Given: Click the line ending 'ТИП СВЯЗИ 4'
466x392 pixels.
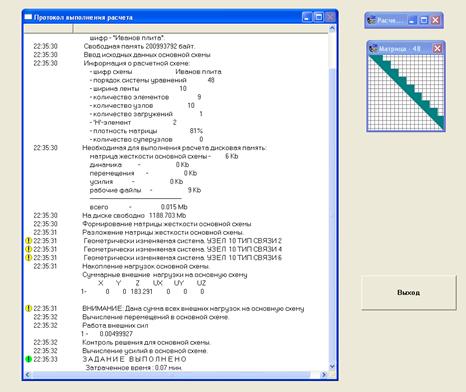Looking at the screenshot, I should [x=183, y=249].
